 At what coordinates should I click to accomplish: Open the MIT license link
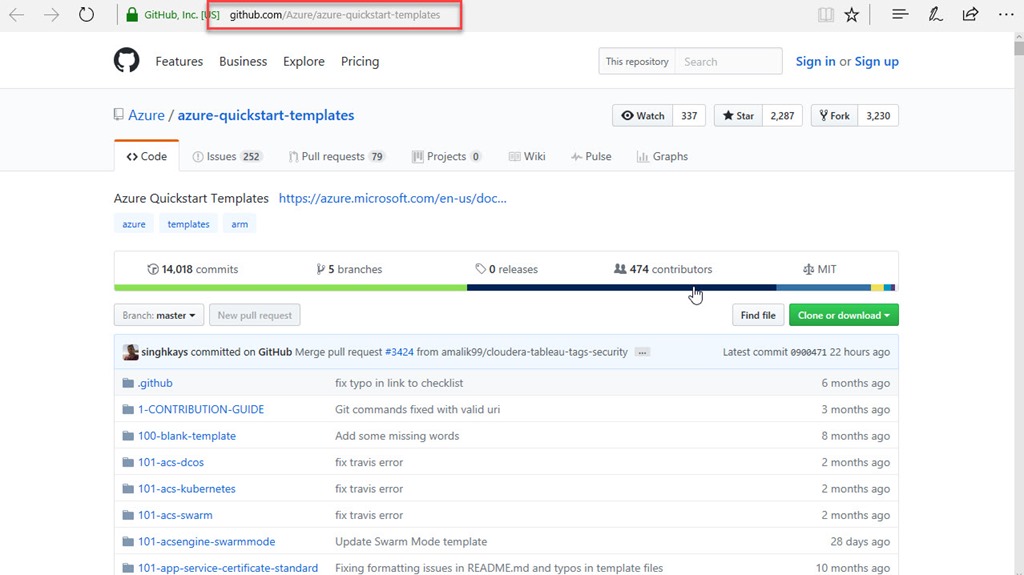820,269
